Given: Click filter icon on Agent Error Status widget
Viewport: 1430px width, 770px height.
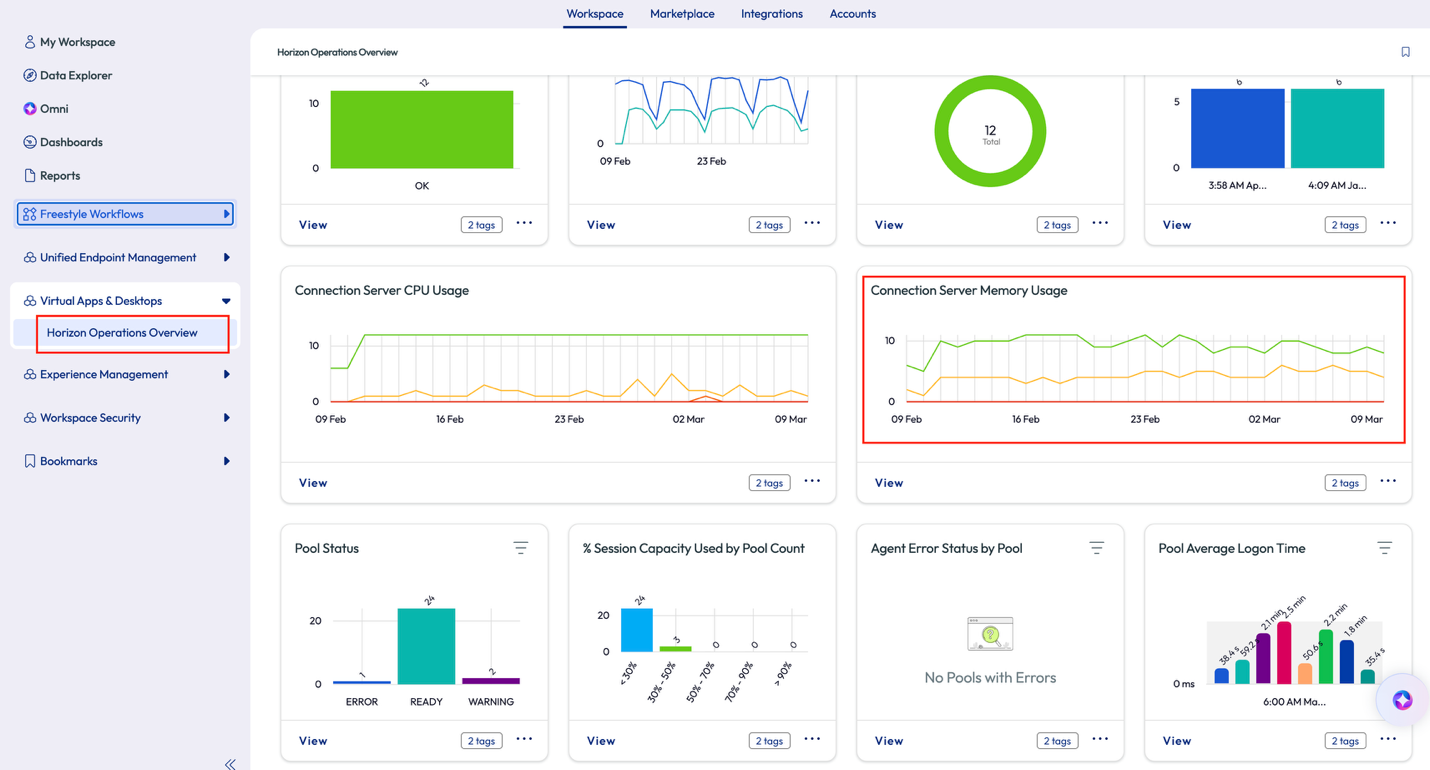Looking at the screenshot, I should 1097,548.
